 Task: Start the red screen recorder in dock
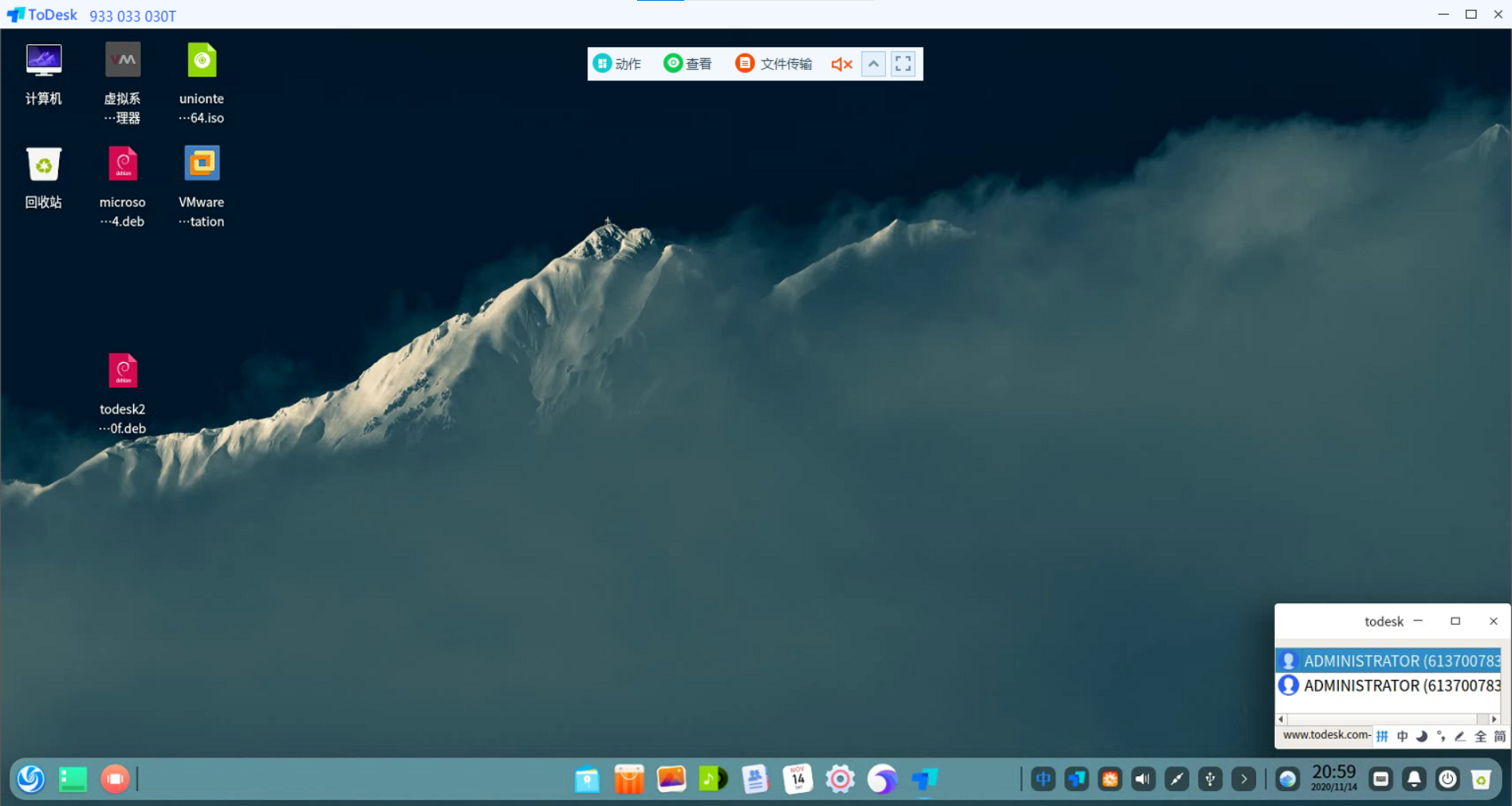(115, 779)
